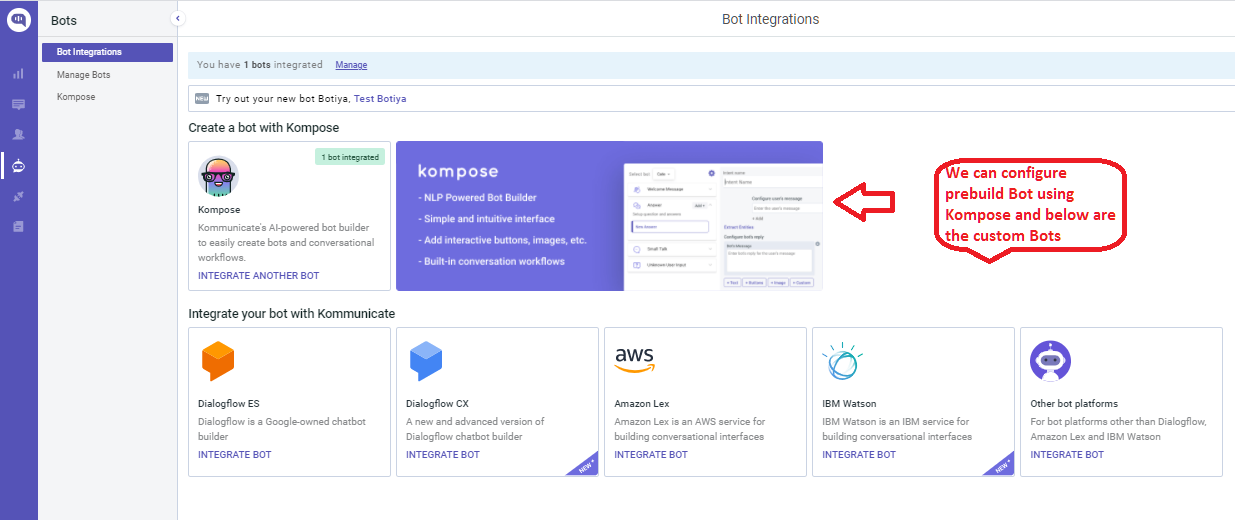The width and height of the screenshot is (1235, 520).
Task: Click the Amazon Lex card title
Action: [642, 404]
